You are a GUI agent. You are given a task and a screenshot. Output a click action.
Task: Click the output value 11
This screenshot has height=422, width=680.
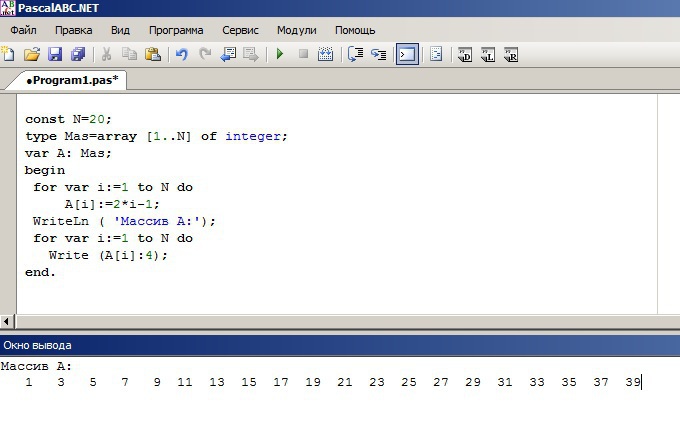tap(185, 383)
